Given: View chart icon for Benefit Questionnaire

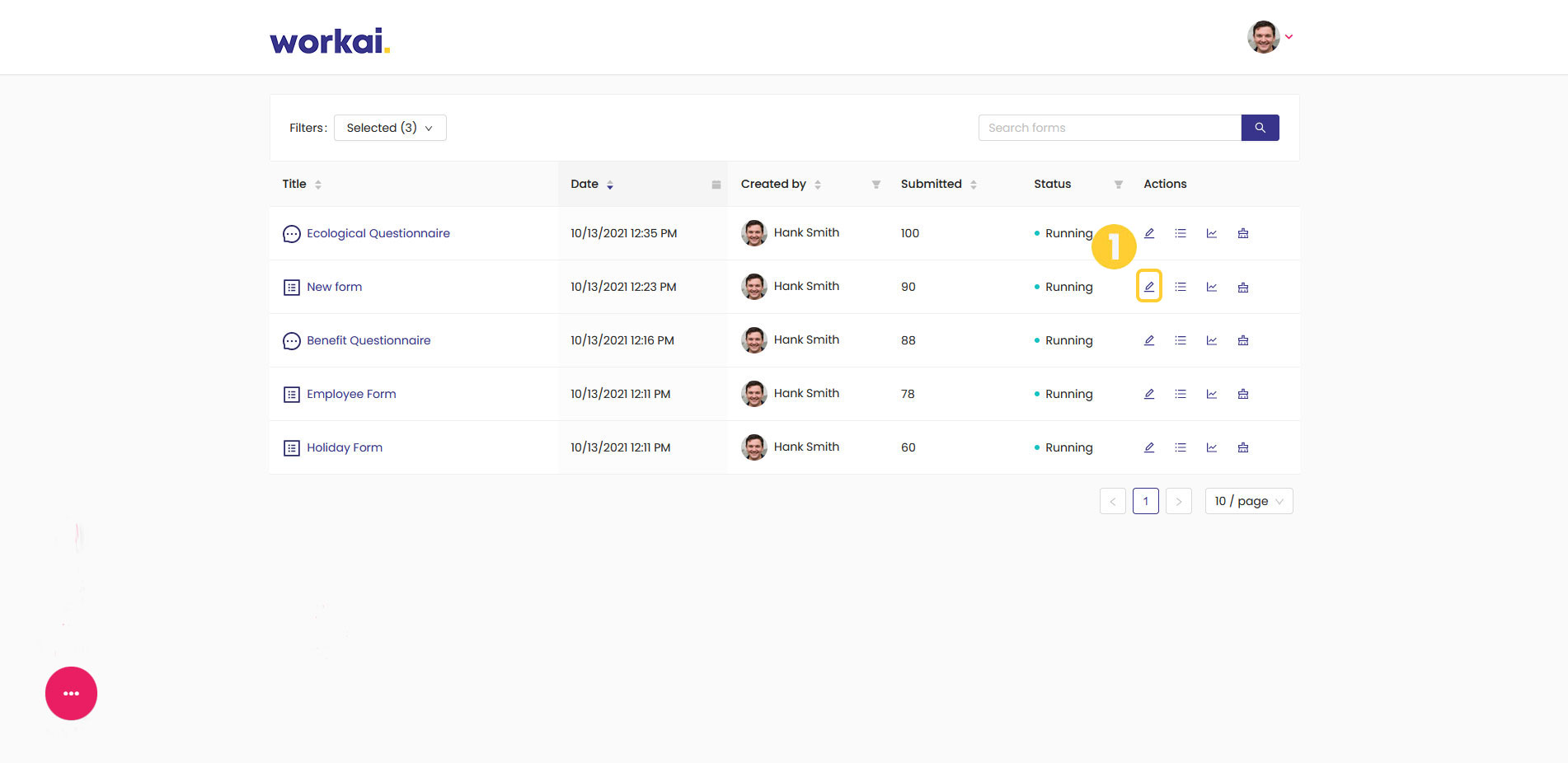Looking at the screenshot, I should (1212, 340).
